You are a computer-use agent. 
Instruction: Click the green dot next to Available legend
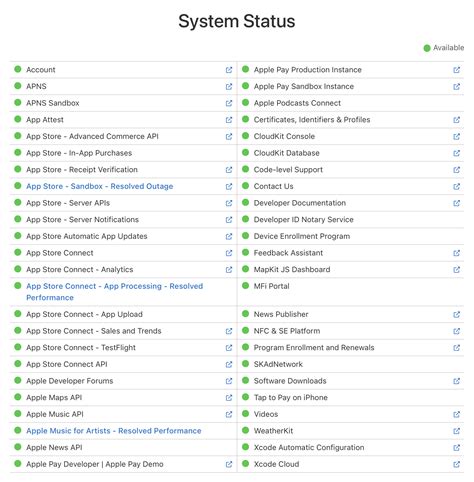coord(427,48)
